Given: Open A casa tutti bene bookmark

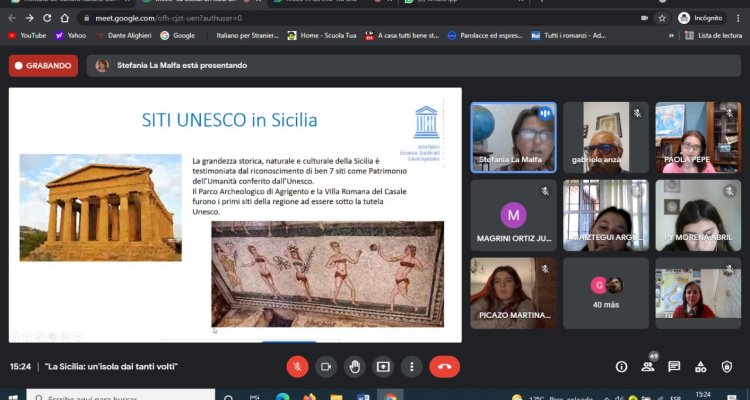Looking at the screenshot, I should (x=402, y=35).
